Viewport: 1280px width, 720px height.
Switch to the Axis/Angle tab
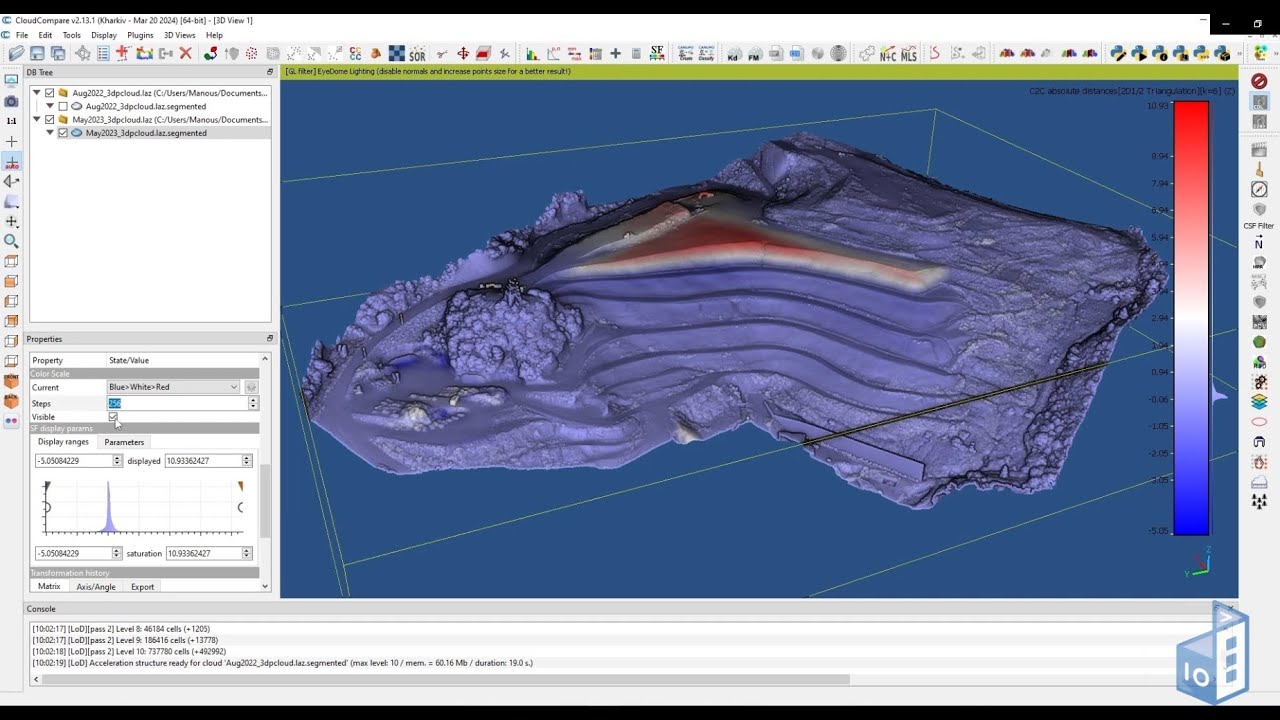click(96, 587)
